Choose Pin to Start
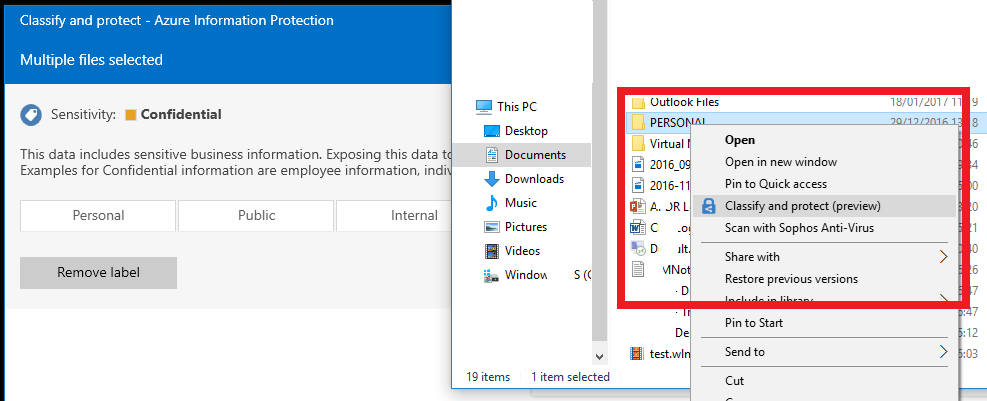Image resolution: width=987 pixels, height=401 pixels. pos(754,323)
